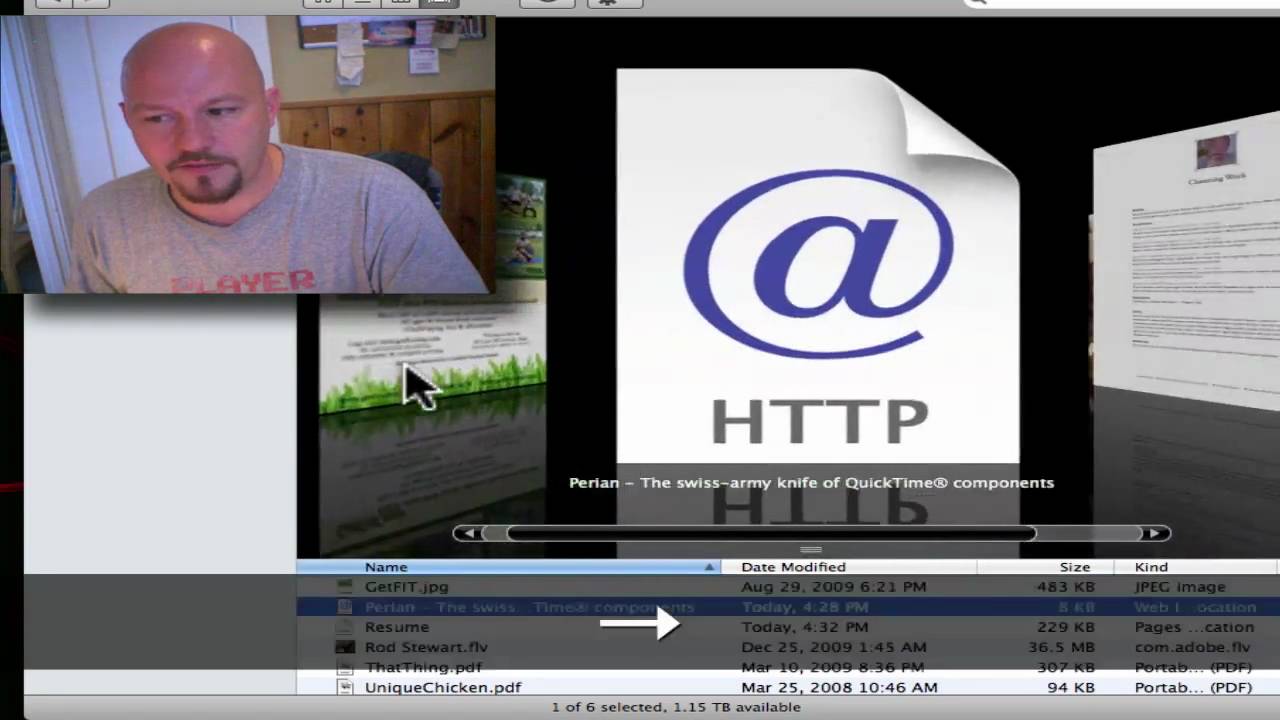This screenshot has height=720, width=1280.
Task: Click the UniqueChicken.pdf file icon
Action: pyautogui.click(x=345, y=687)
